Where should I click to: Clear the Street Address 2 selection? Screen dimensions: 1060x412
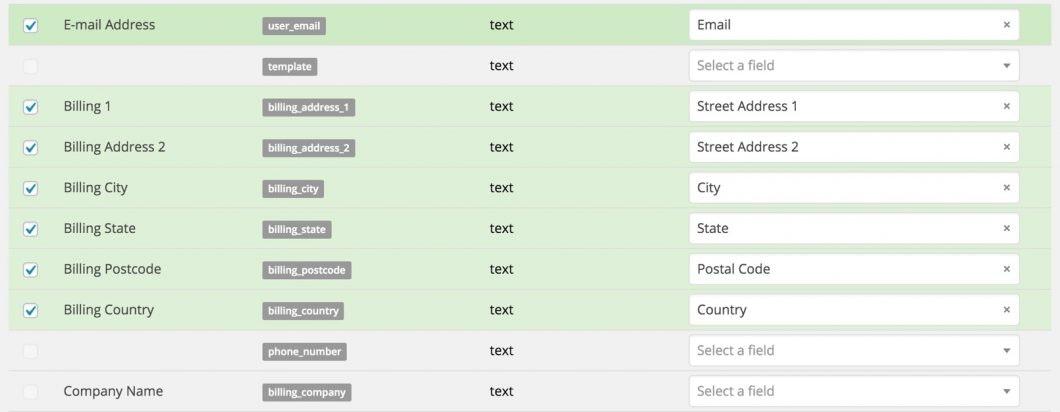click(1006, 147)
